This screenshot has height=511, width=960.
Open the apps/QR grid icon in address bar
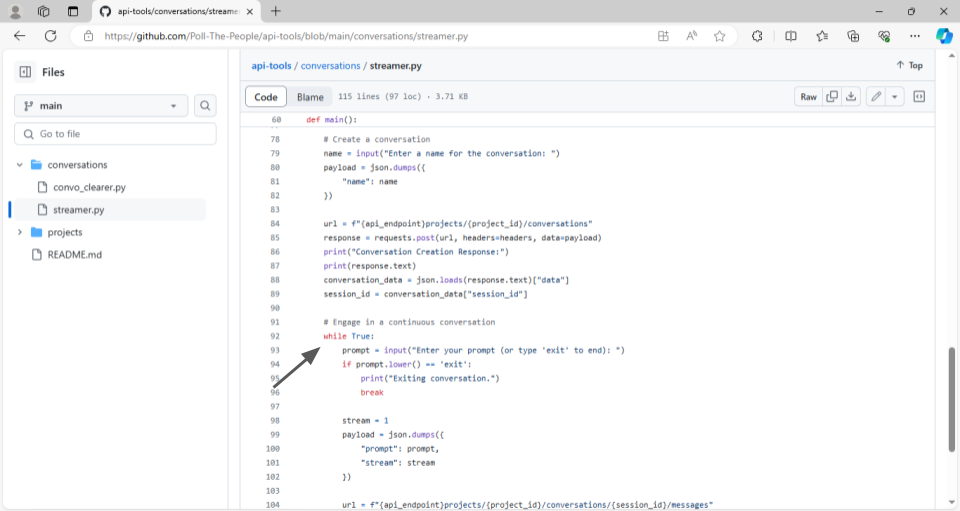[663, 36]
